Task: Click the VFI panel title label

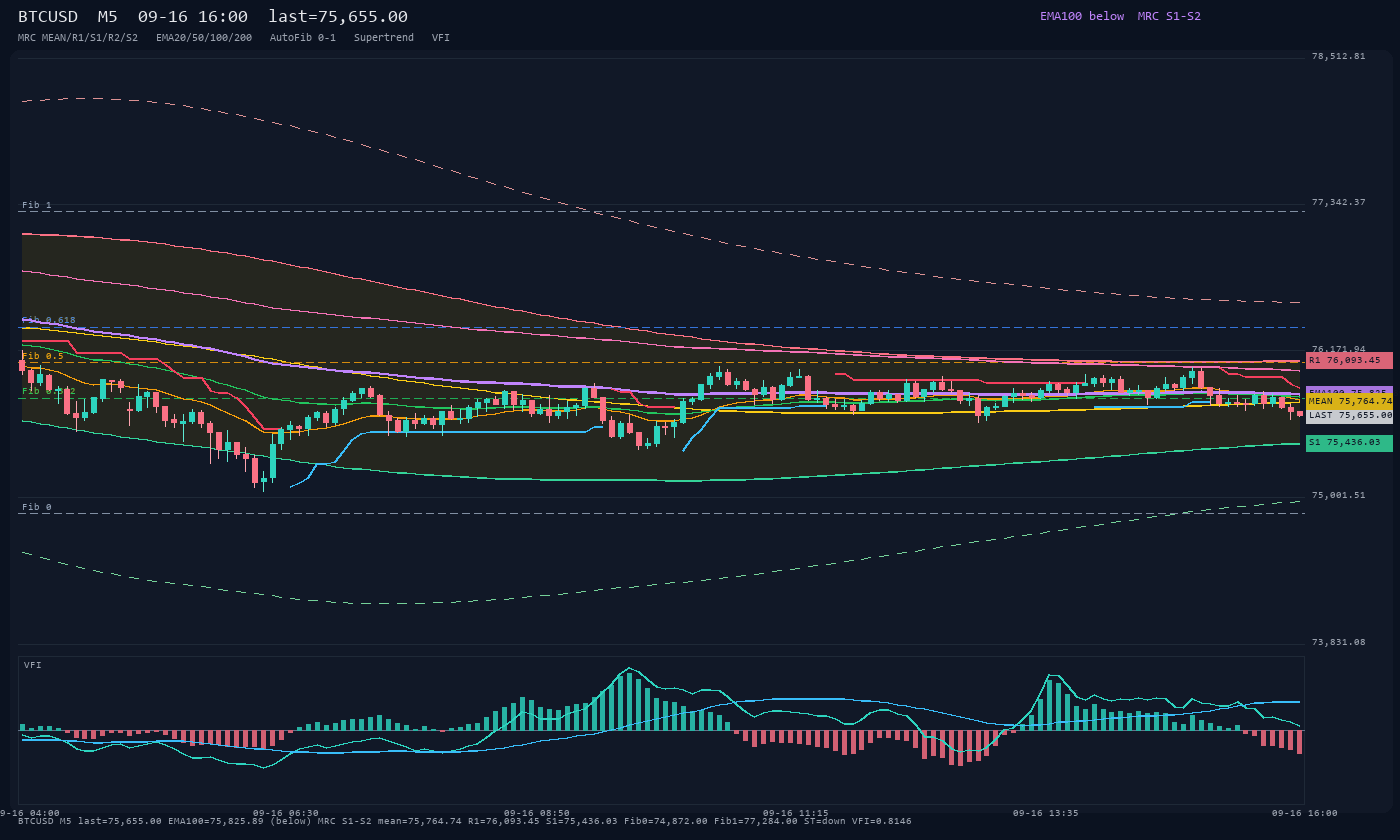Action: [x=33, y=665]
